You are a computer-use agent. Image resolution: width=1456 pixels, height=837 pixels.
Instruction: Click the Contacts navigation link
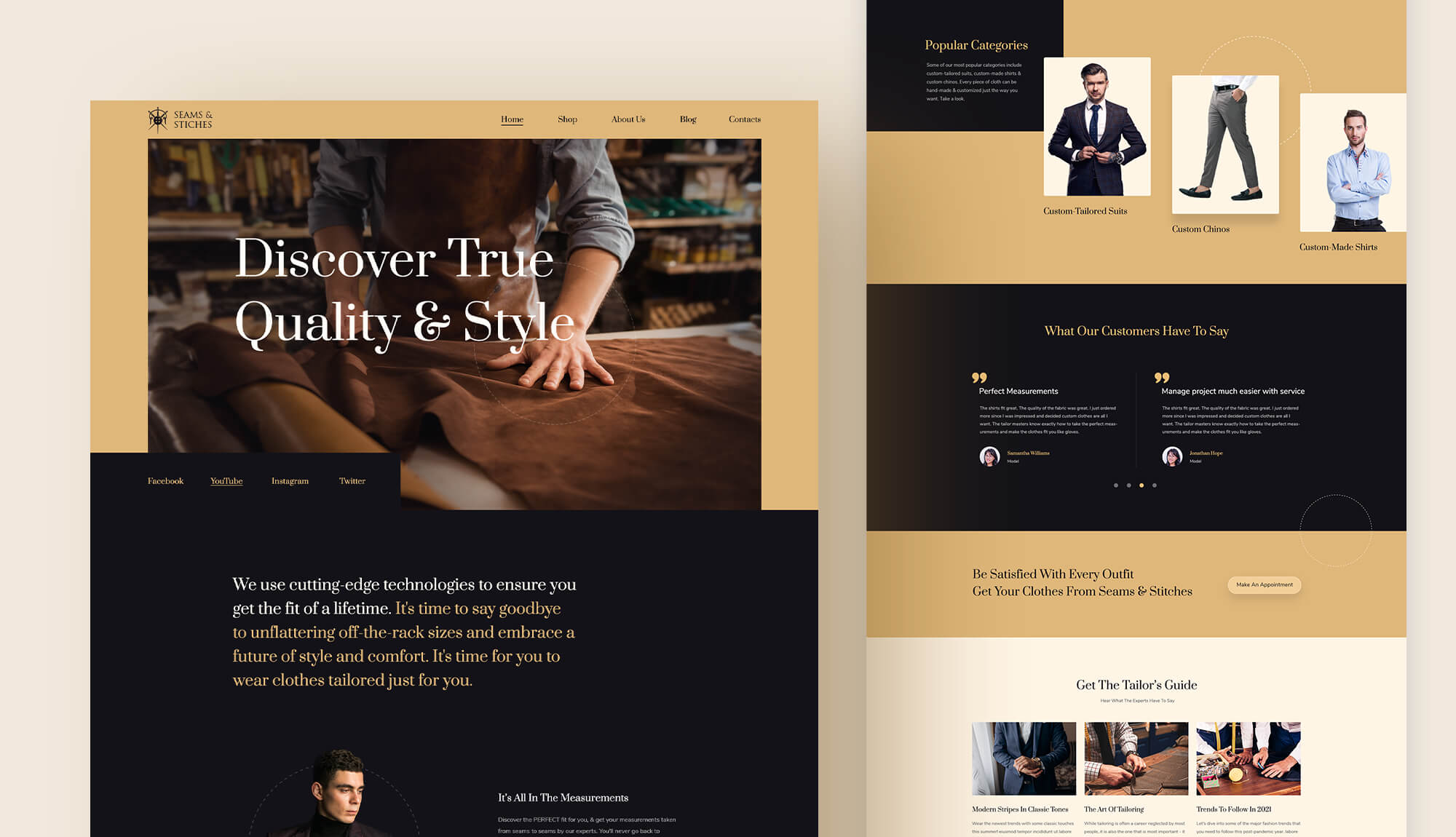745,119
